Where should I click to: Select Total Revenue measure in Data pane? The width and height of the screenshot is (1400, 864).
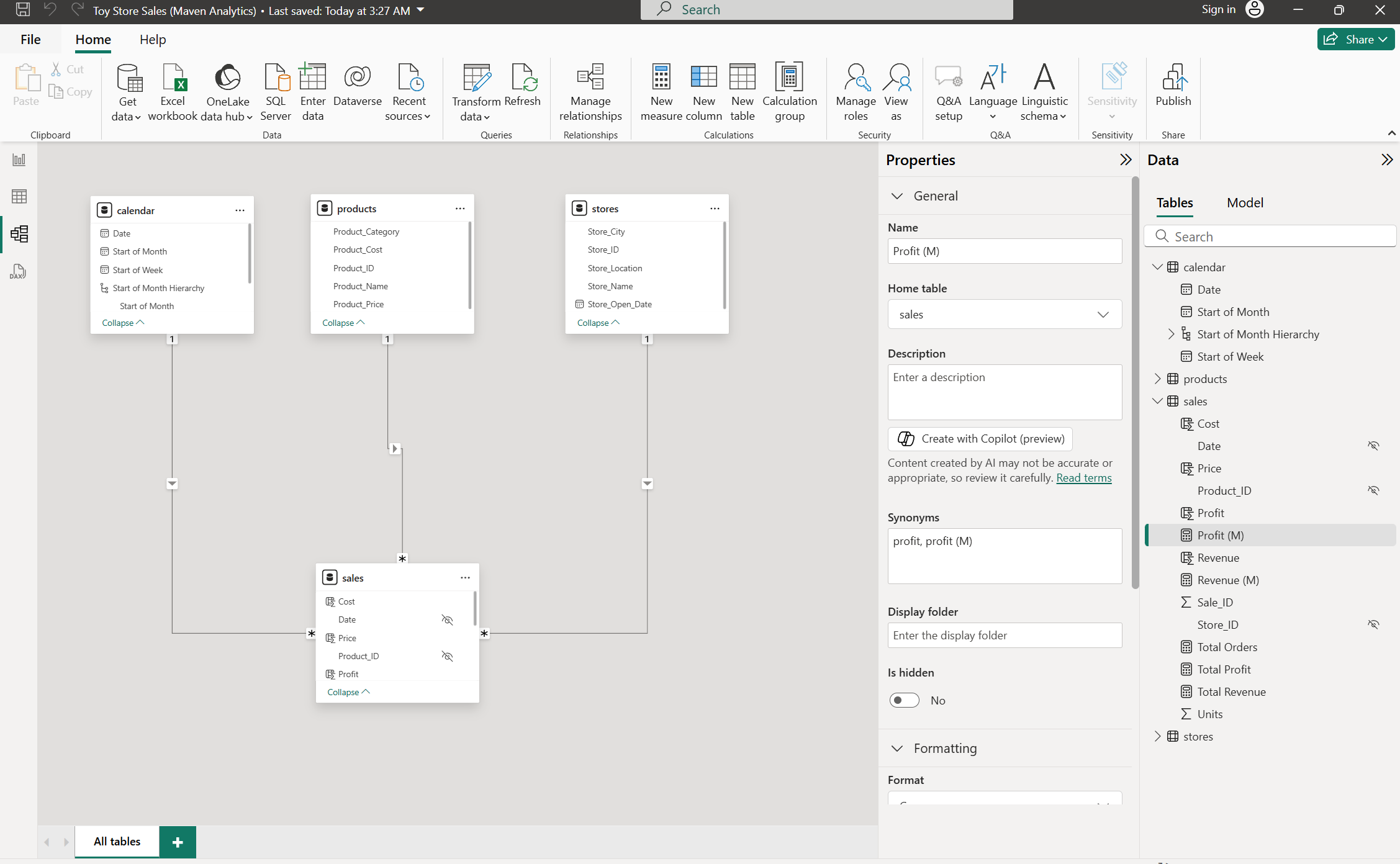coord(1231,691)
